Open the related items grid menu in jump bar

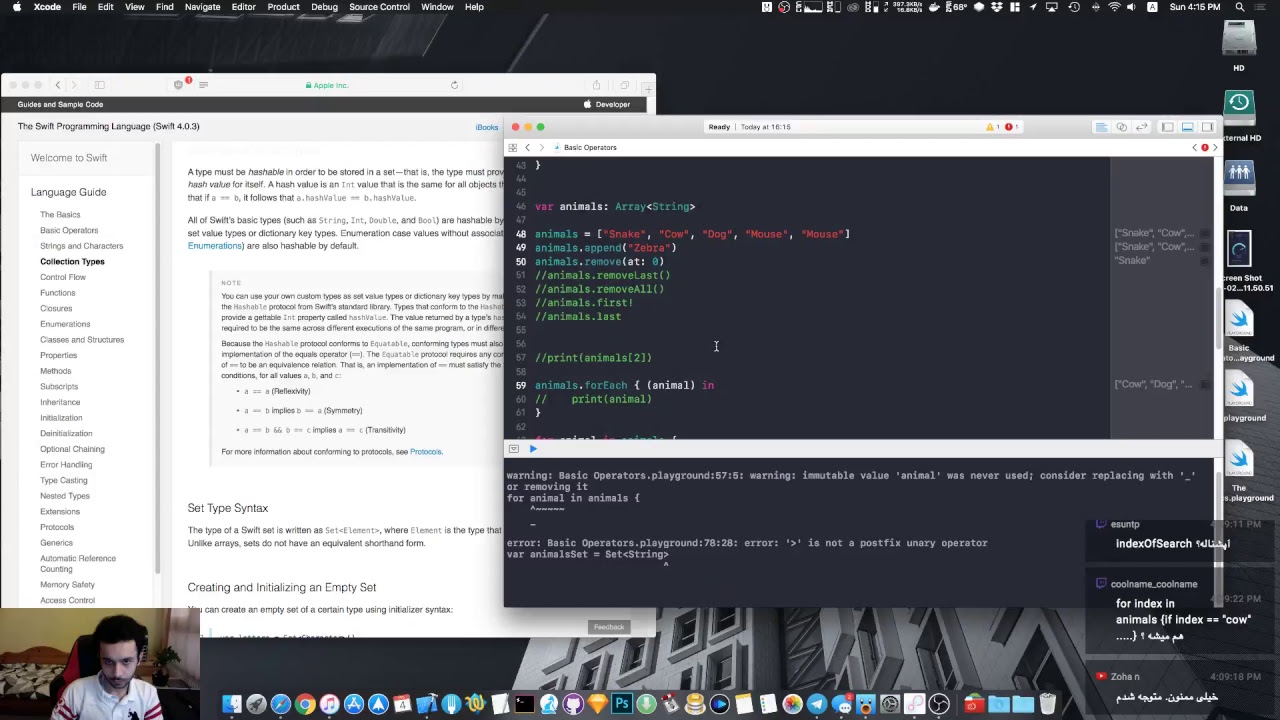pos(513,147)
